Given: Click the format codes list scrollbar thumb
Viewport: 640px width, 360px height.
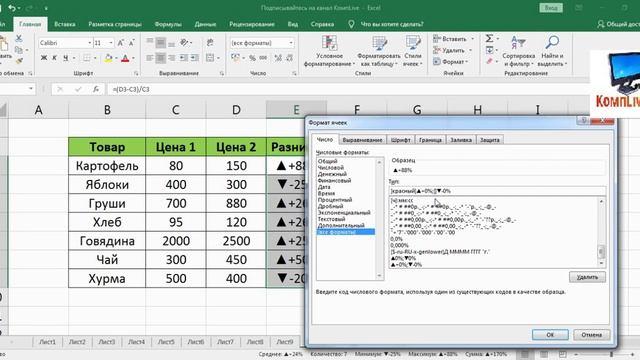Looking at the screenshot, I should point(601,252).
